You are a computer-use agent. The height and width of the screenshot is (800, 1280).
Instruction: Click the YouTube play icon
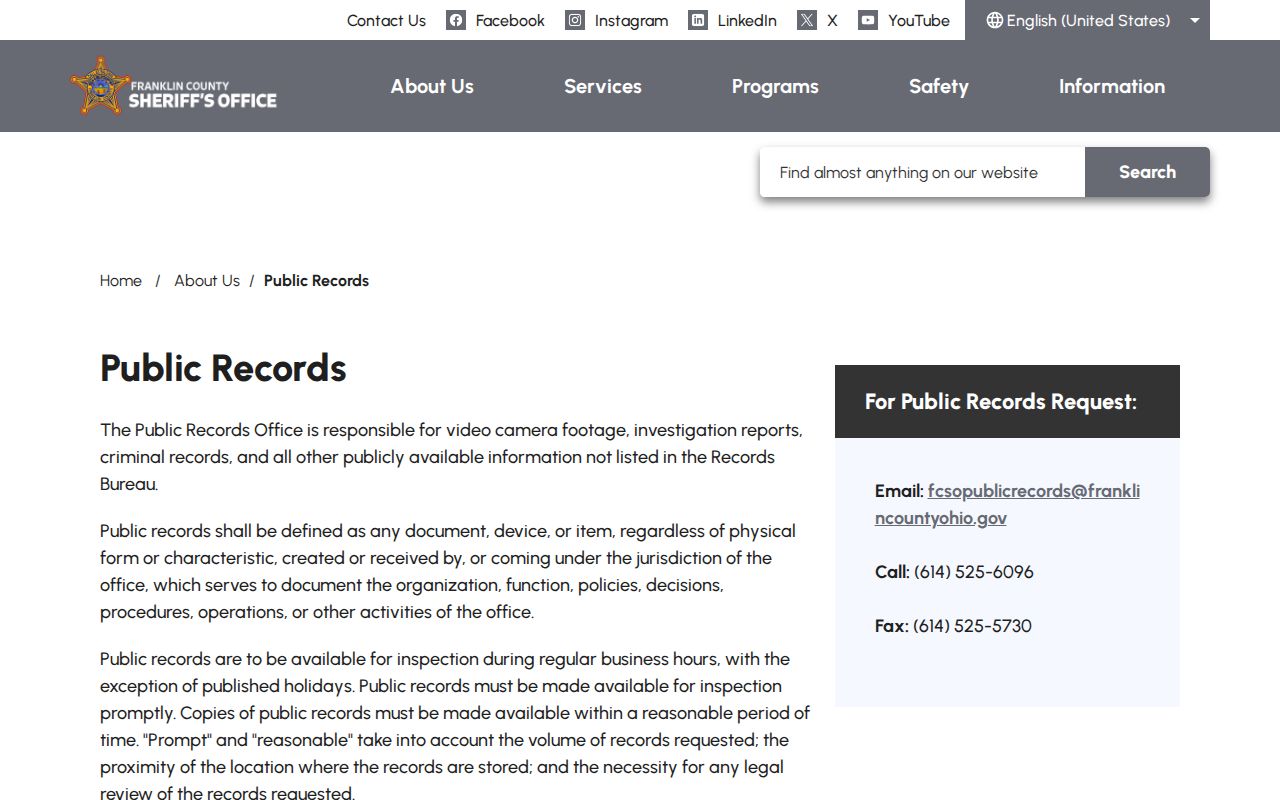[868, 20]
